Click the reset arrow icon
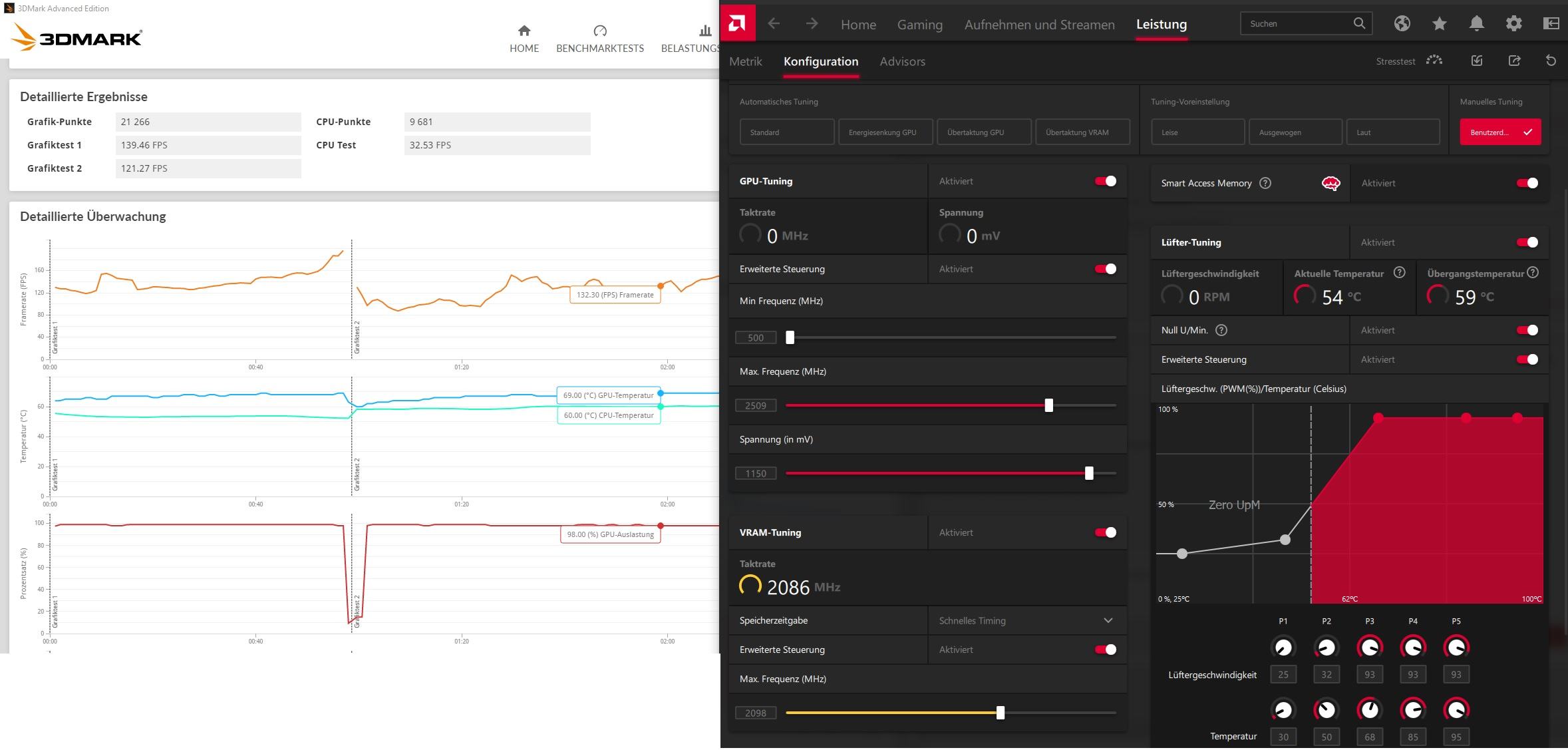 coord(1551,61)
